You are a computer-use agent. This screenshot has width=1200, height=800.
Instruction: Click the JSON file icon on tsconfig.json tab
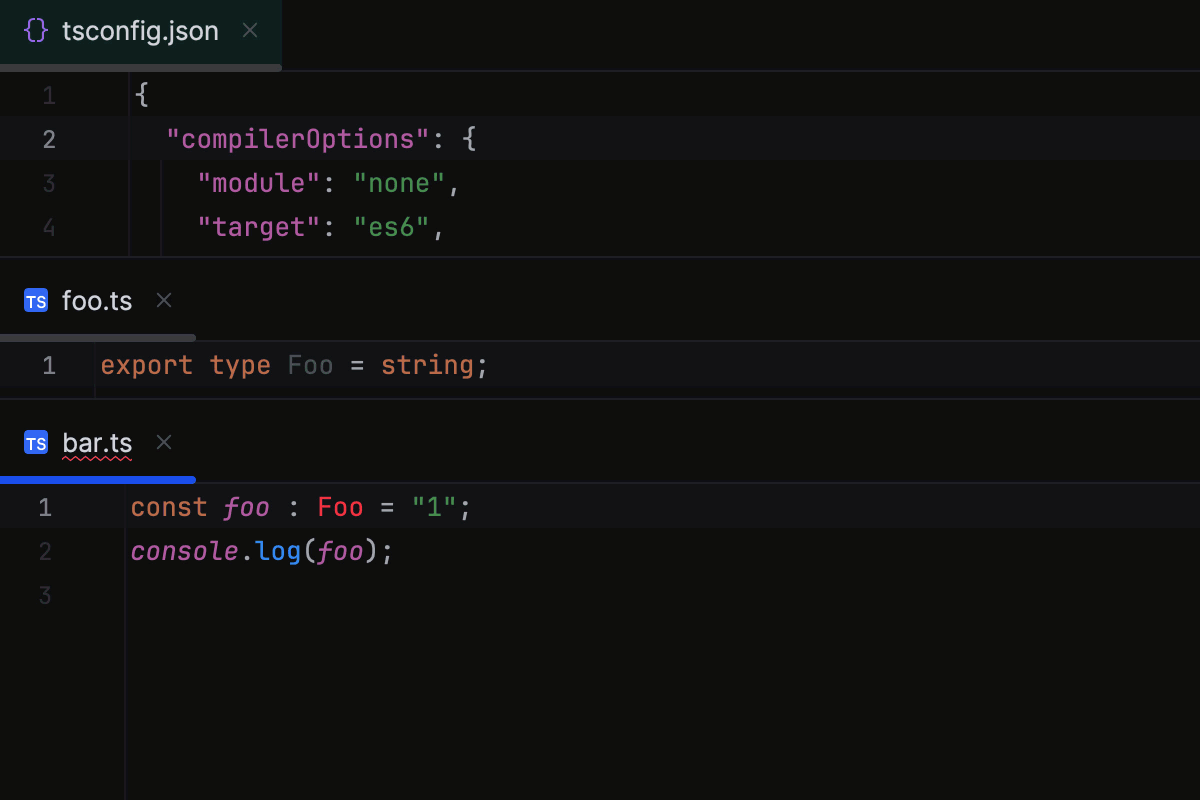pos(35,30)
